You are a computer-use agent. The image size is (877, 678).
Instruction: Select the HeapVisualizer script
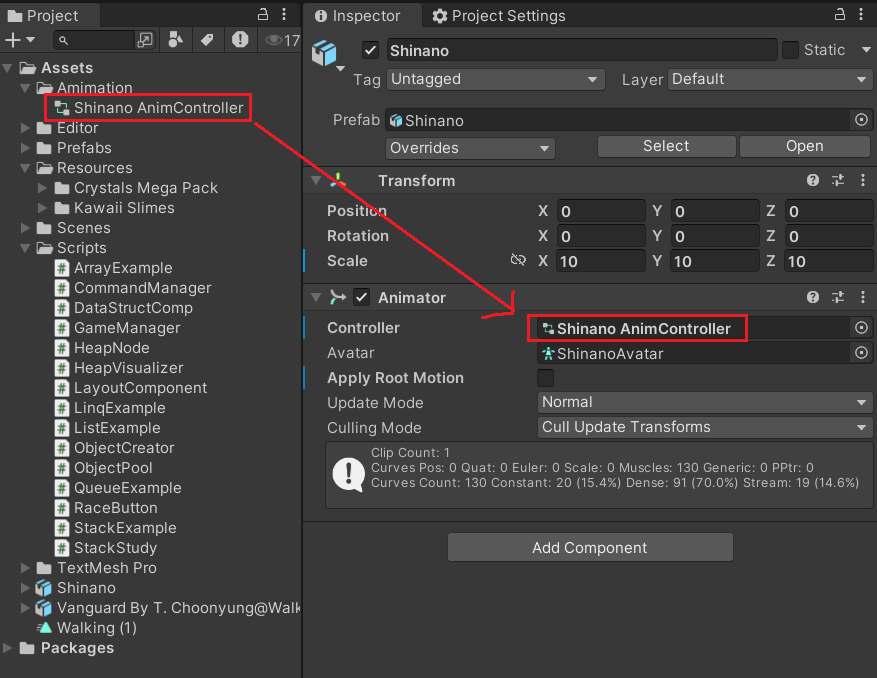click(x=119, y=368)
